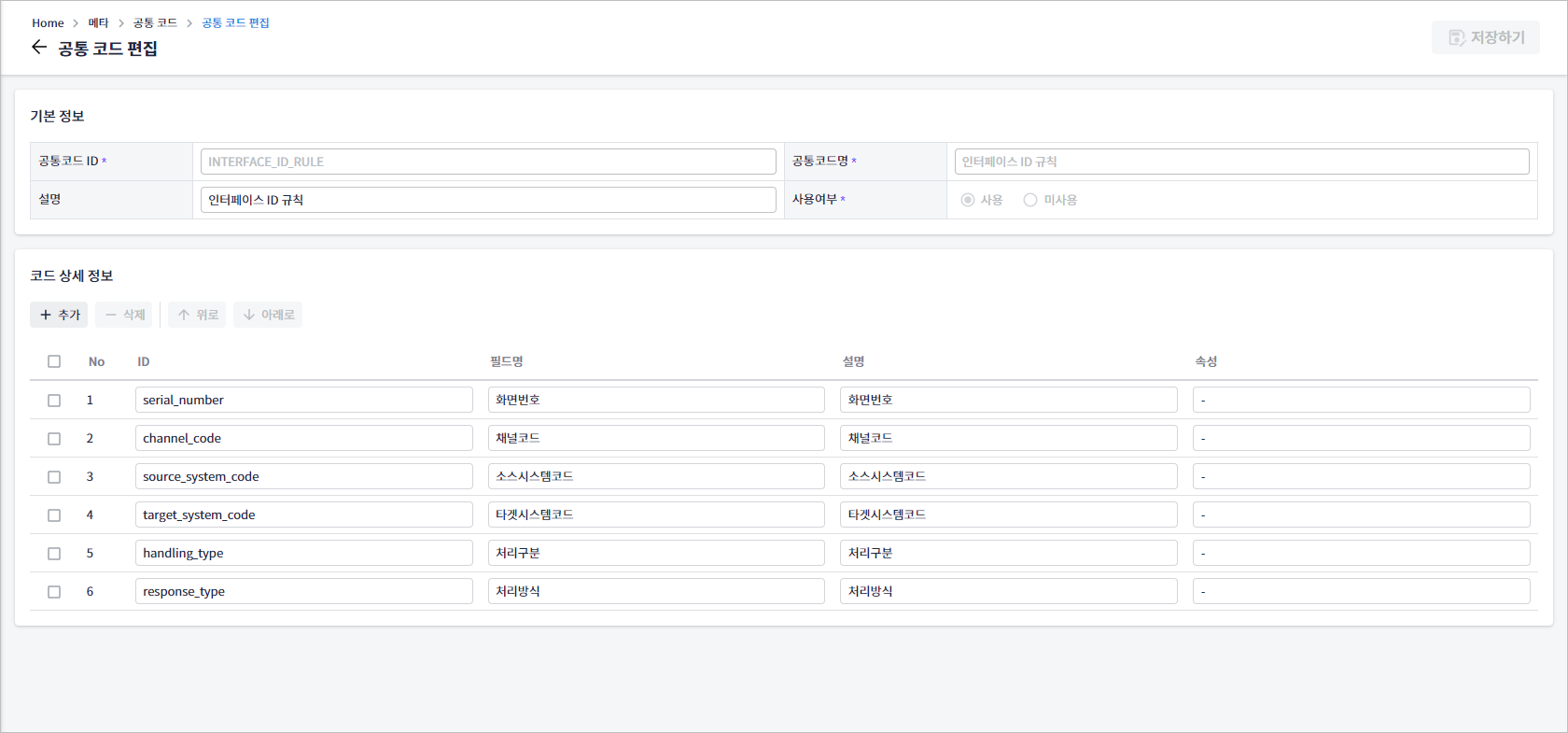Image resolution: width=1568 pixels, height=733 pixels.
Task: Add a new code row with 추가
Action: point(59,315)
